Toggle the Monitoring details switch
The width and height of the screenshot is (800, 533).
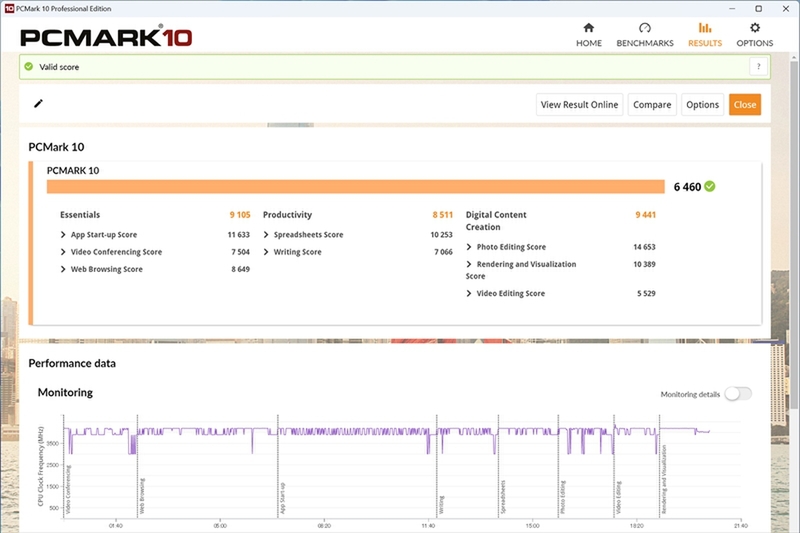click(738, 394)
